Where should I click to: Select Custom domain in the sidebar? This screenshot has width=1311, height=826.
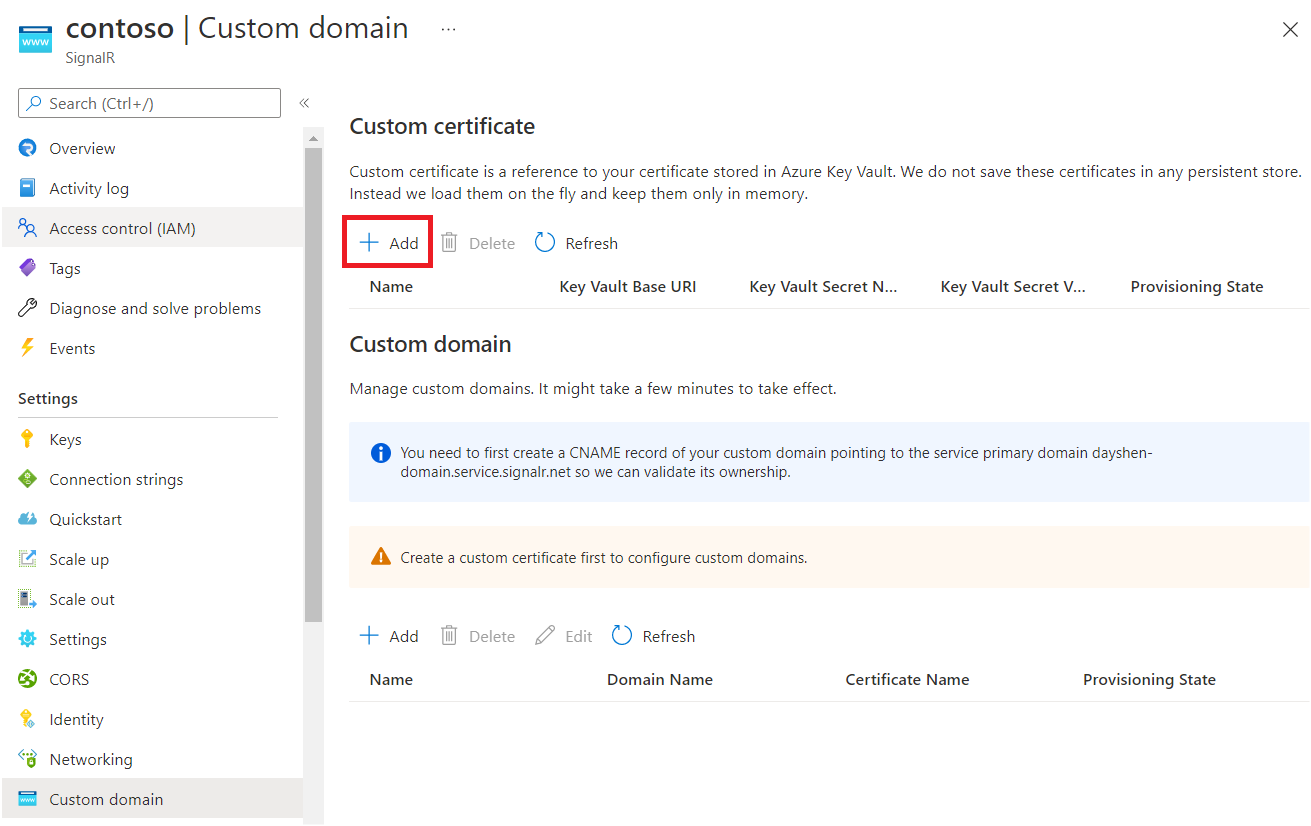pos(106,798)
